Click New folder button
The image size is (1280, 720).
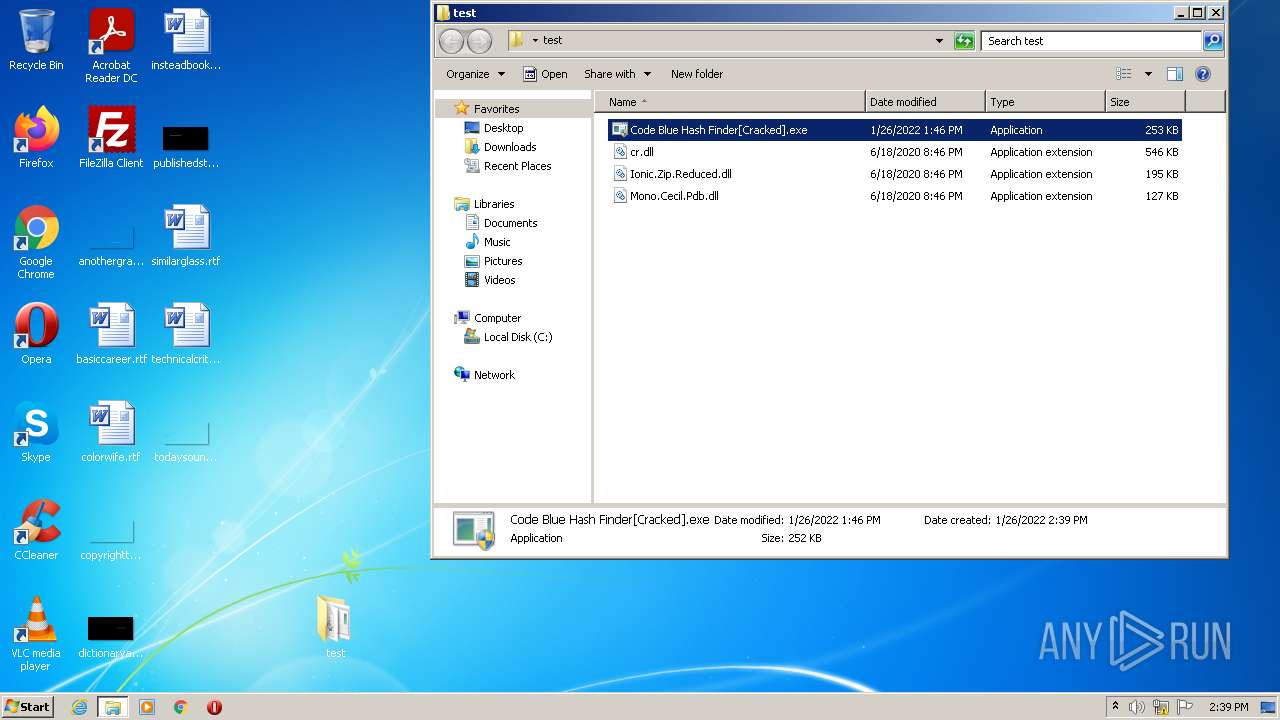697,74
